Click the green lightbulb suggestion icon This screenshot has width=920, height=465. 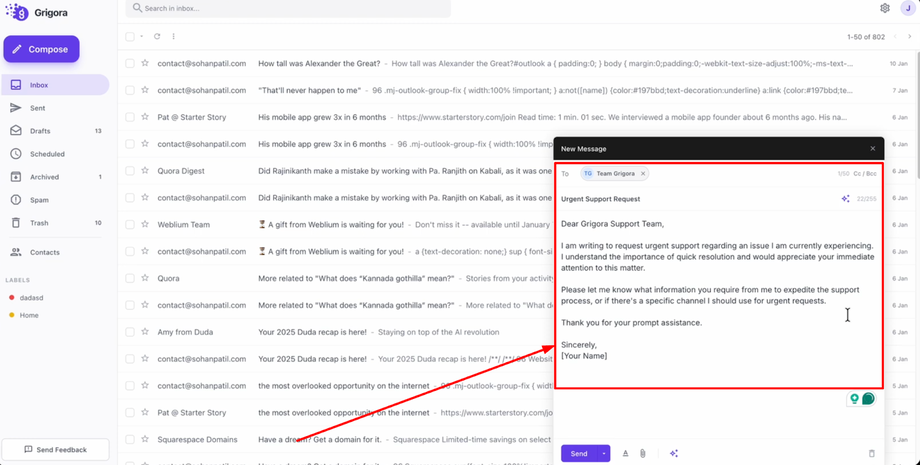pos(854,399)
